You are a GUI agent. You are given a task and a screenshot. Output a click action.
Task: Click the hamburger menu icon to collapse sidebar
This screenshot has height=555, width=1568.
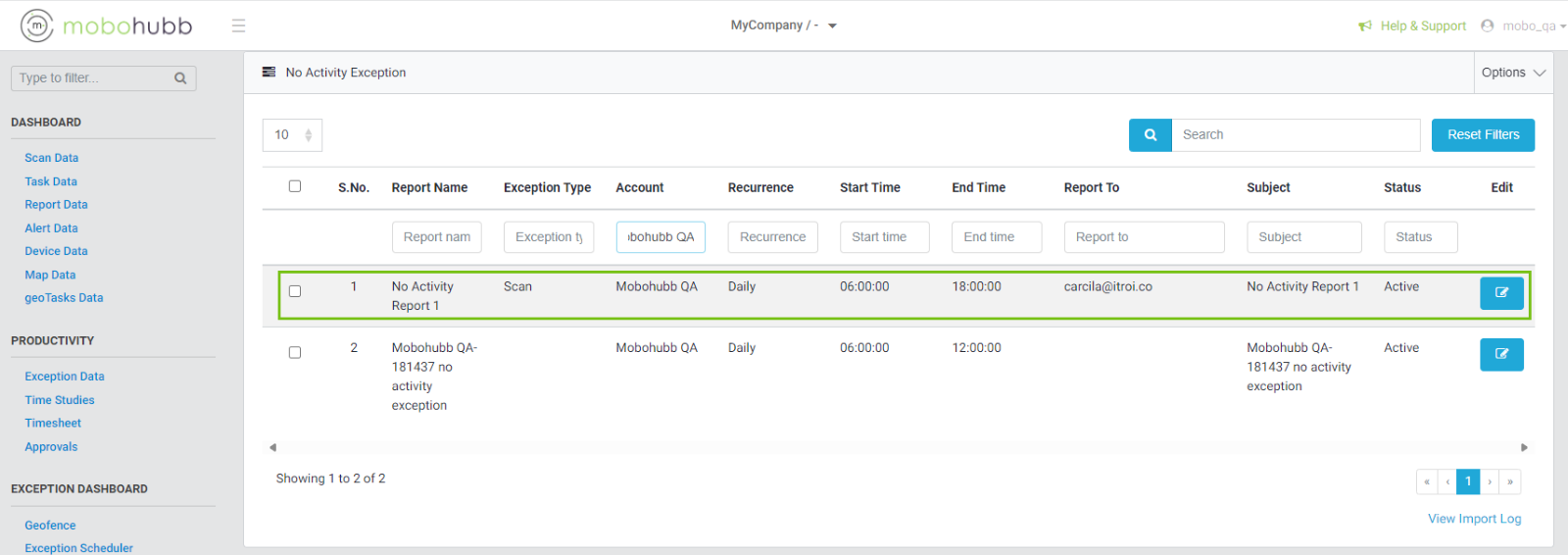coord(238,25)
